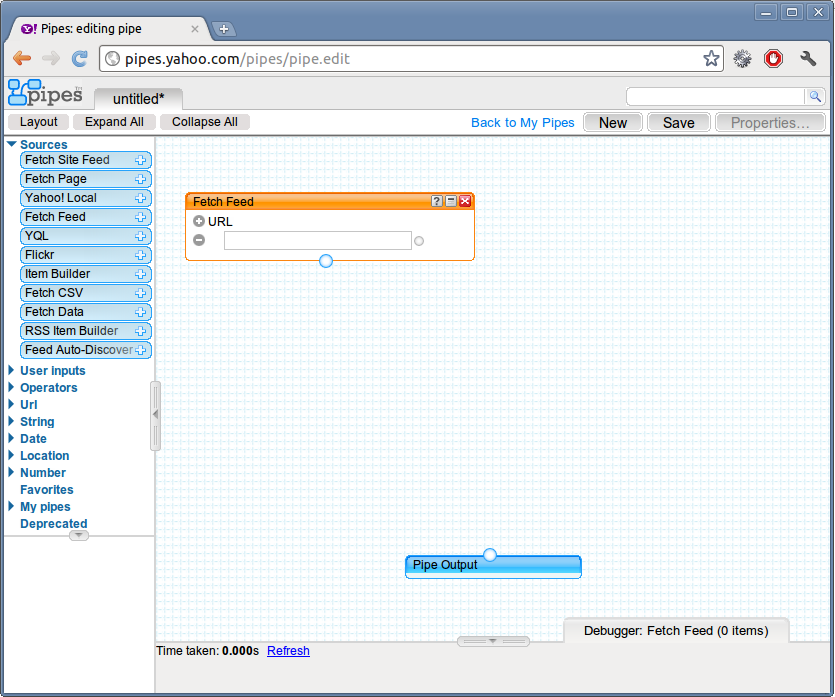Bookmark this page with the star
835x697 pixels.
pyautogui.click(x=711, y=59)
